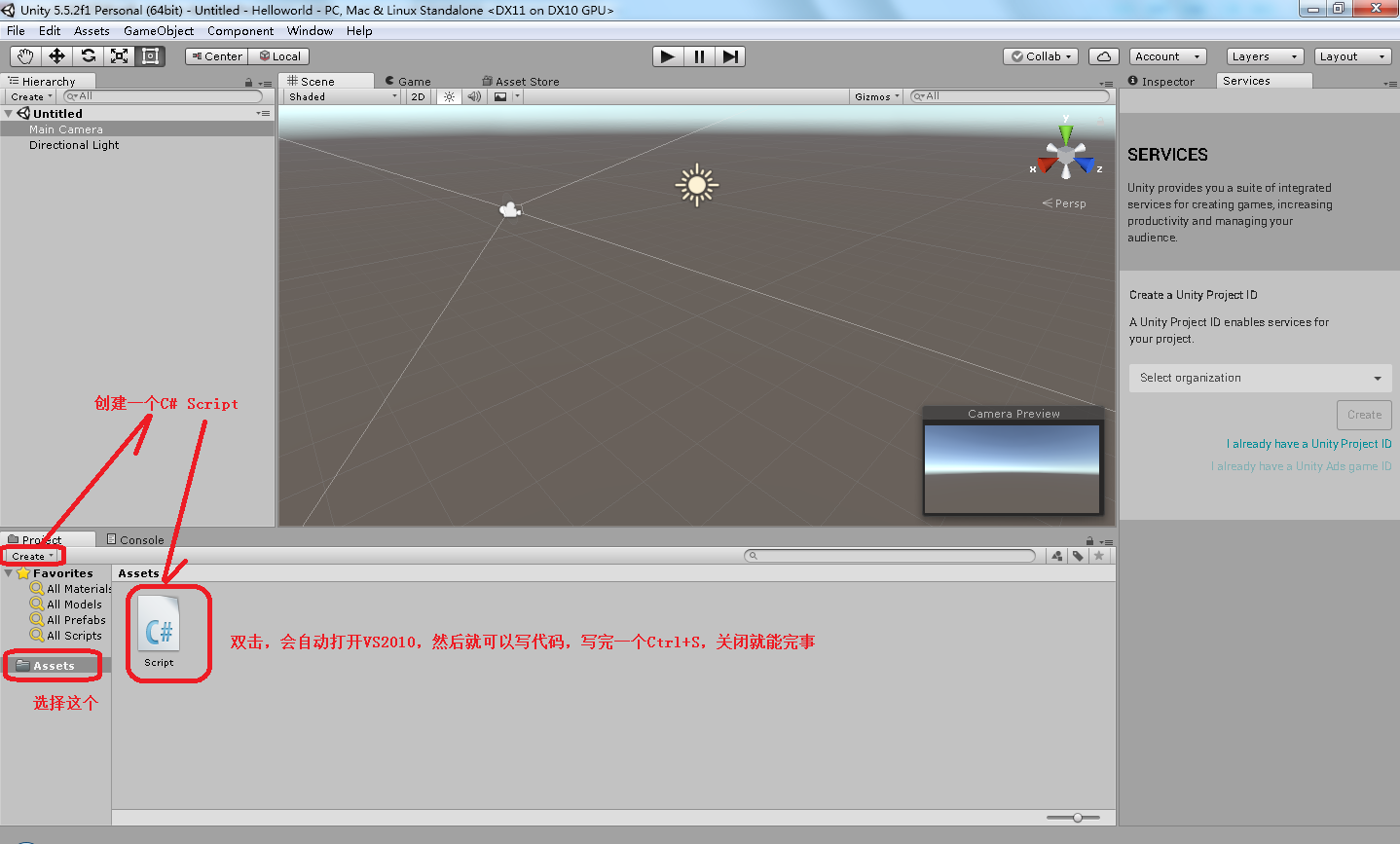Viewport: 1400px width, 844px height.
Task: Select the Hand tool
Action: coord(25,56)
